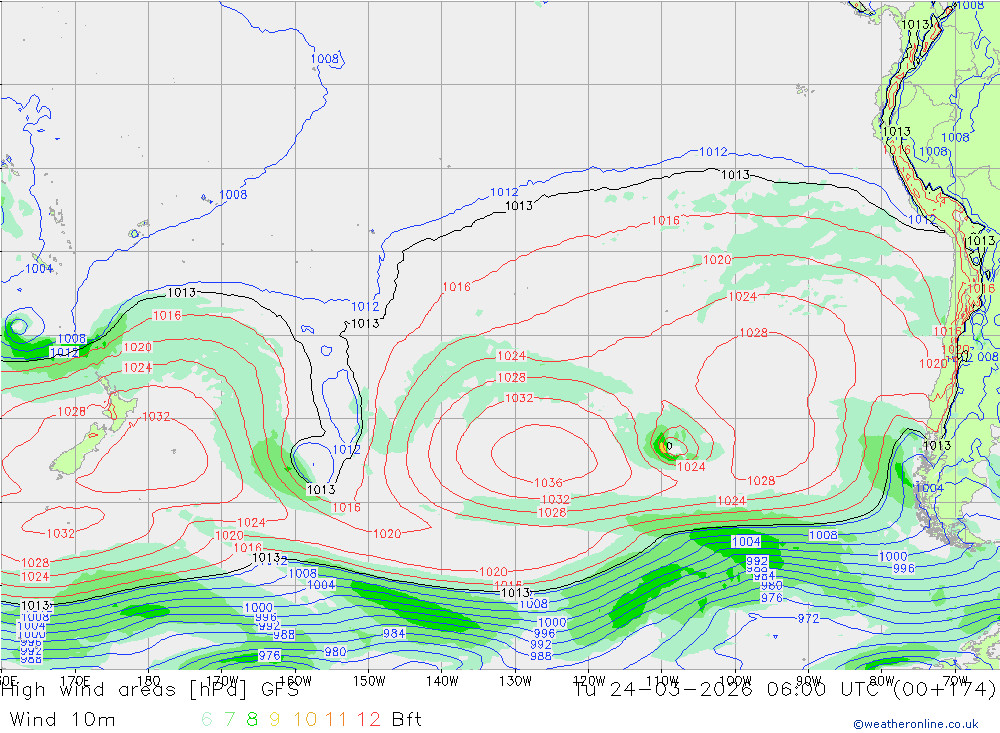Screen dimensions: 1000x733
Task: Select Beaufort 6 in the wind legend
Action: 207,720
